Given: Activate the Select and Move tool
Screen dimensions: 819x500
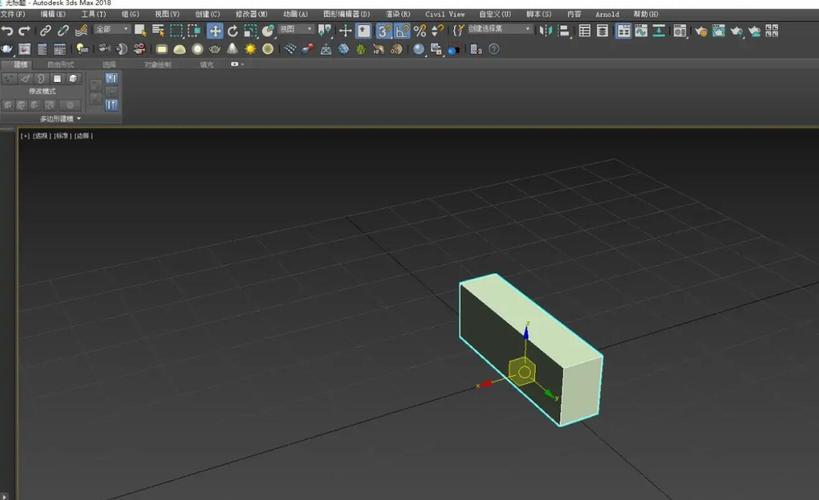Looking at the screenshot, I should [215, 31].
